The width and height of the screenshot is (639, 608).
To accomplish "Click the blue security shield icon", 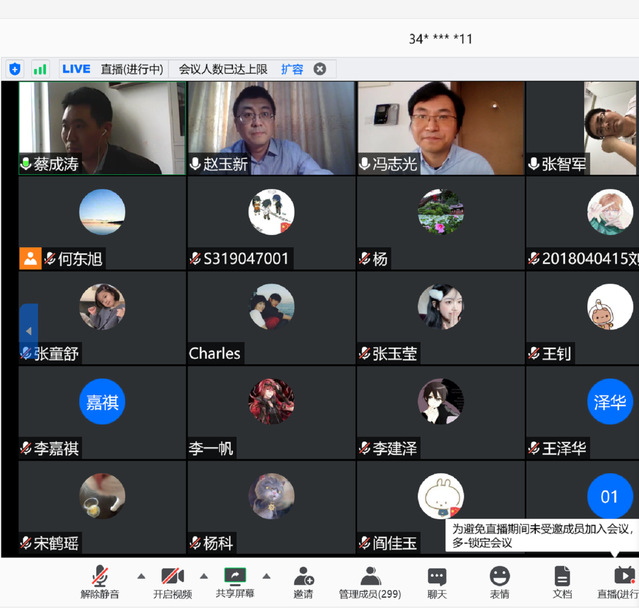I will [x=14, y=69].
